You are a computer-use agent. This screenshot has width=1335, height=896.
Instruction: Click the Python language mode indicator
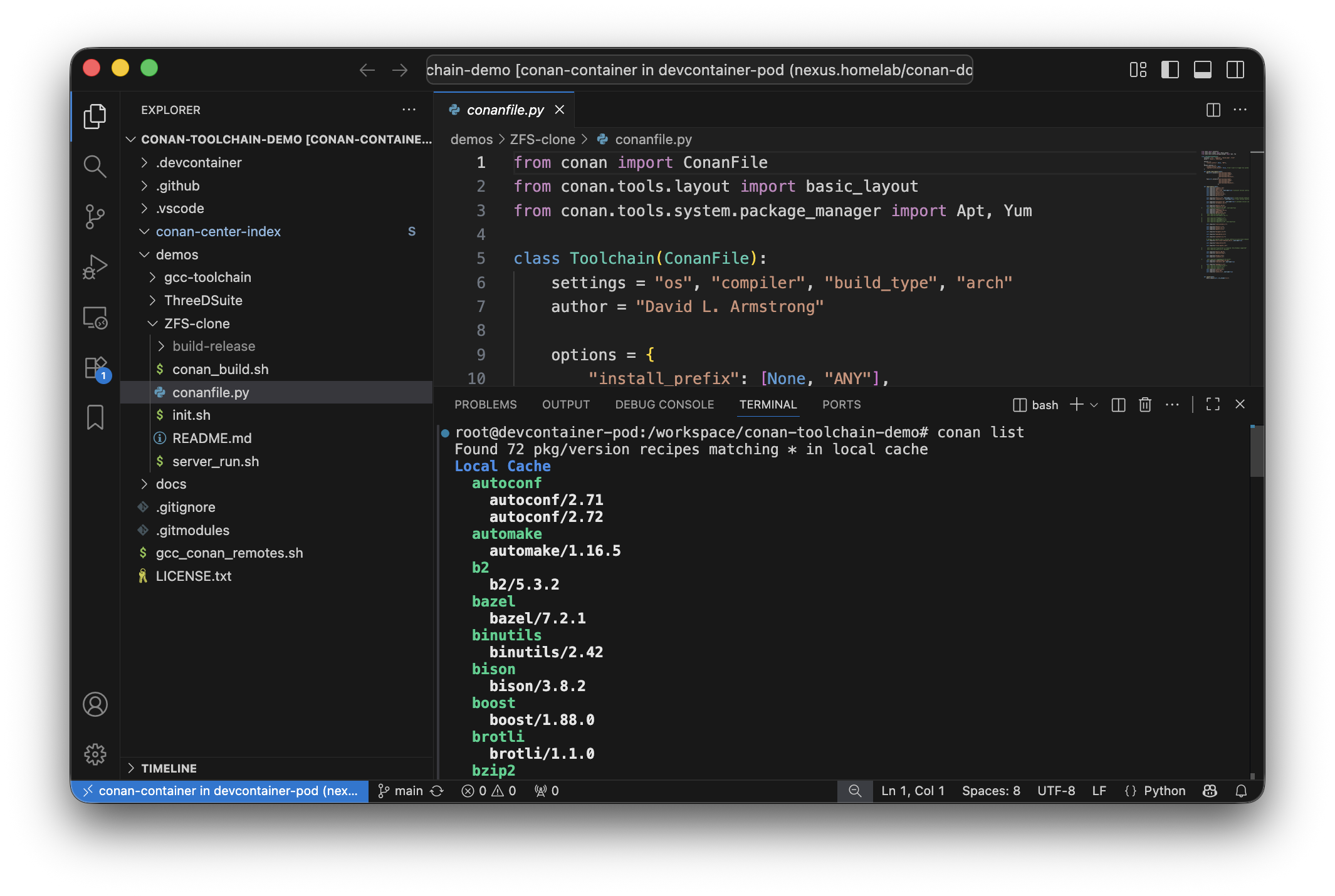1164,791
